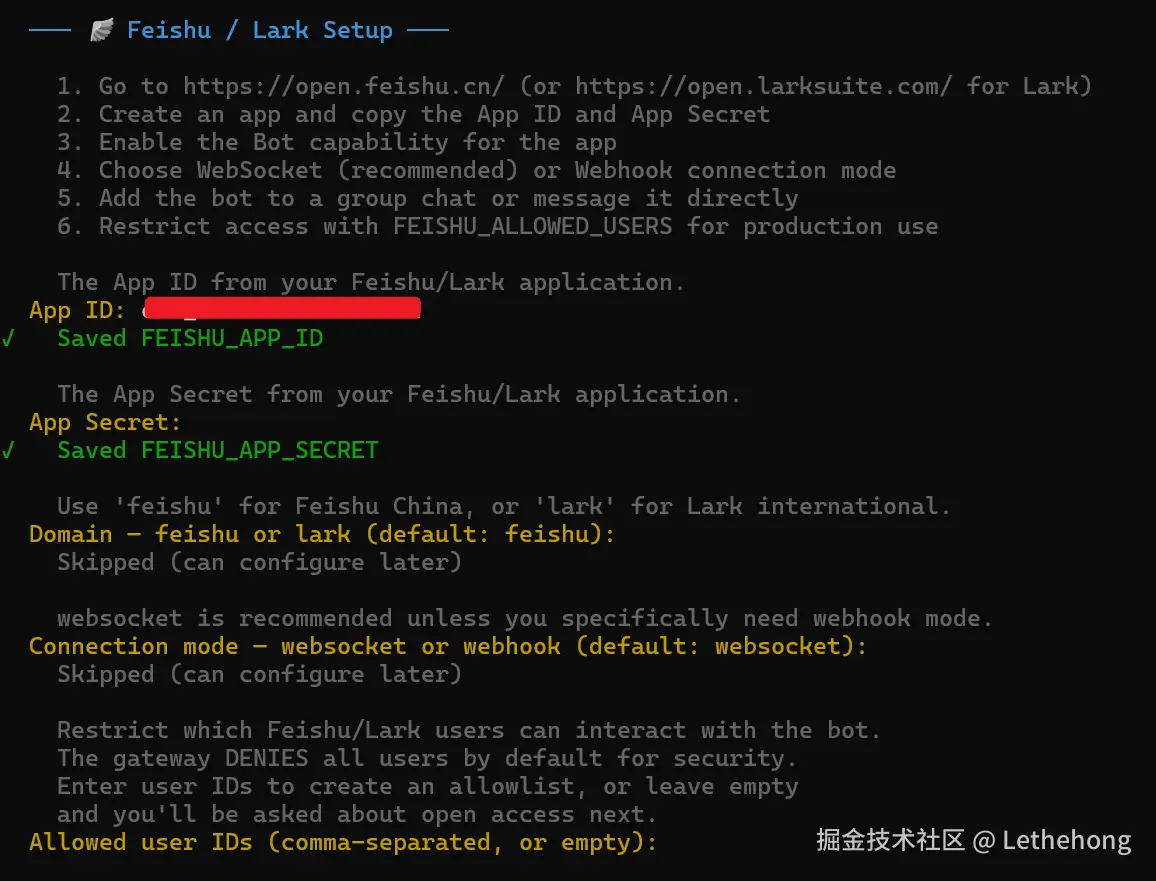Click the Saved FEISHU_APP_SECRET text

tap(218, 450)
